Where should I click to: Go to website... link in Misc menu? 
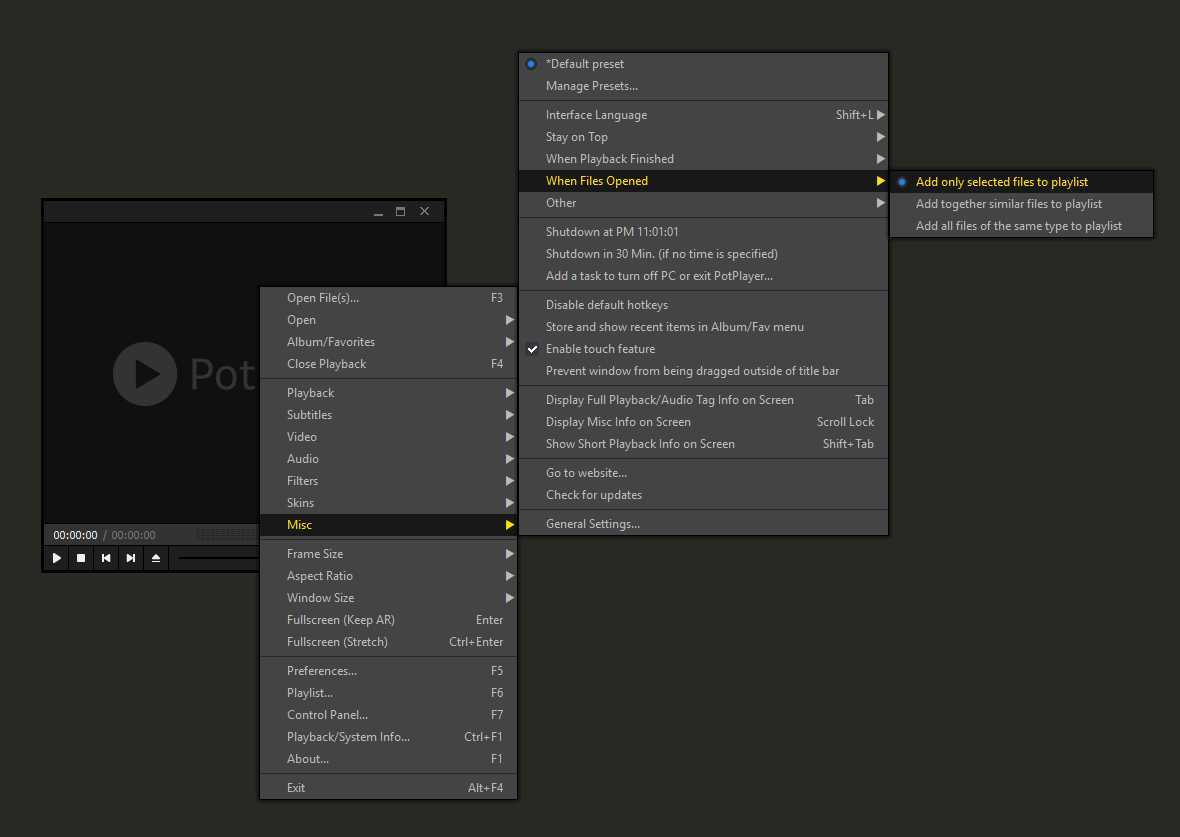(704, 473)
